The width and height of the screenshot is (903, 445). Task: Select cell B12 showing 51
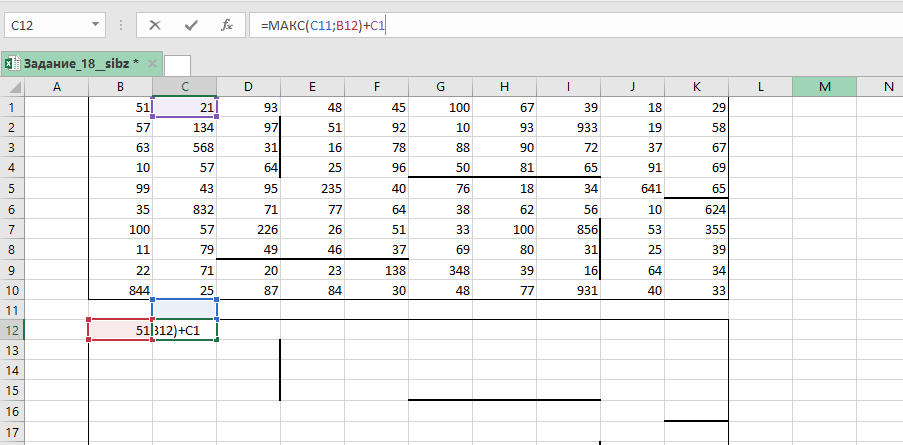coord(121,330)
